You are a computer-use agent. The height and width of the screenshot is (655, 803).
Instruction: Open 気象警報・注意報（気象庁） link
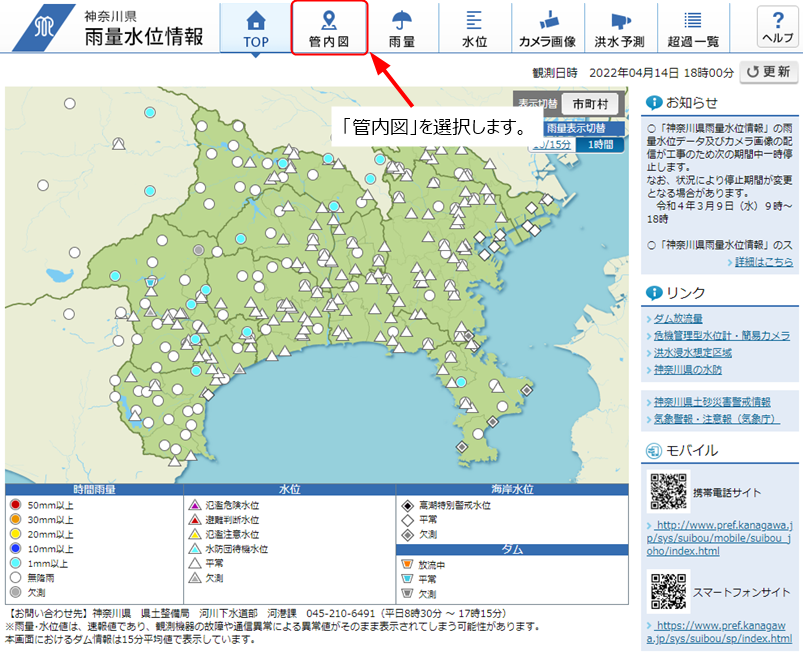(x=716, y=419)
